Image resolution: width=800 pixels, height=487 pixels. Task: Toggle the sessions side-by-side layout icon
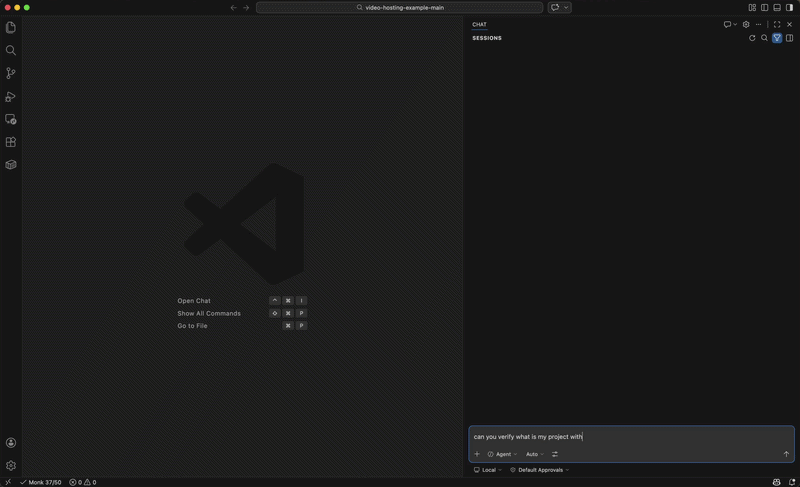pos(789,38)
